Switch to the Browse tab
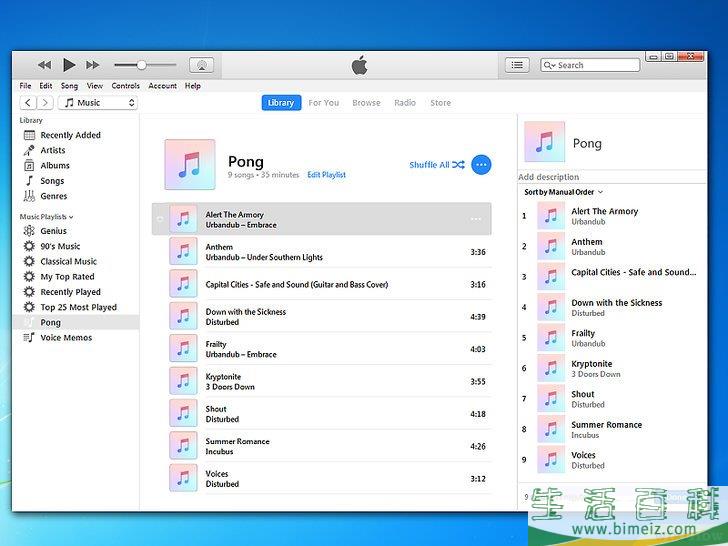The width and height of the screenshot is (728, 546). click(366, 103)
